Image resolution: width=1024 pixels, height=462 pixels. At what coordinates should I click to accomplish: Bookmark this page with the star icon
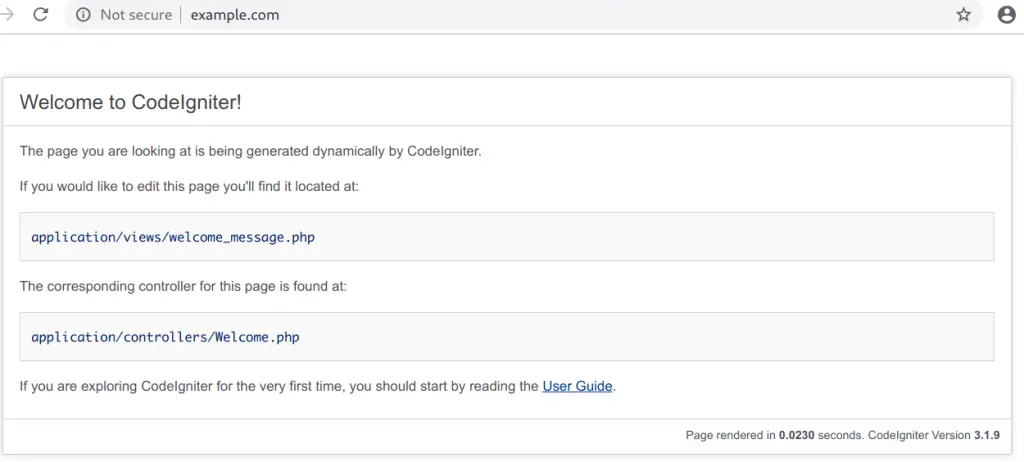point(963,14)
